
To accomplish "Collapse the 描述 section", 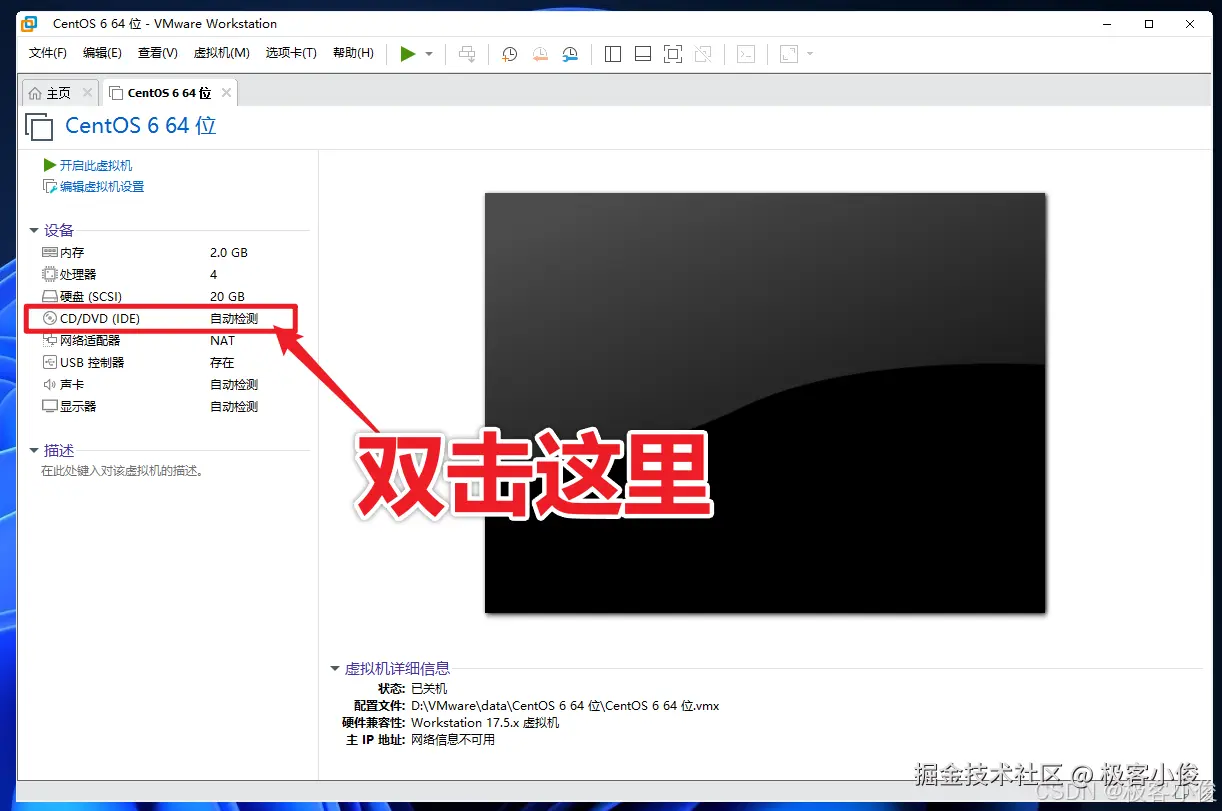I will coord(34,451).
